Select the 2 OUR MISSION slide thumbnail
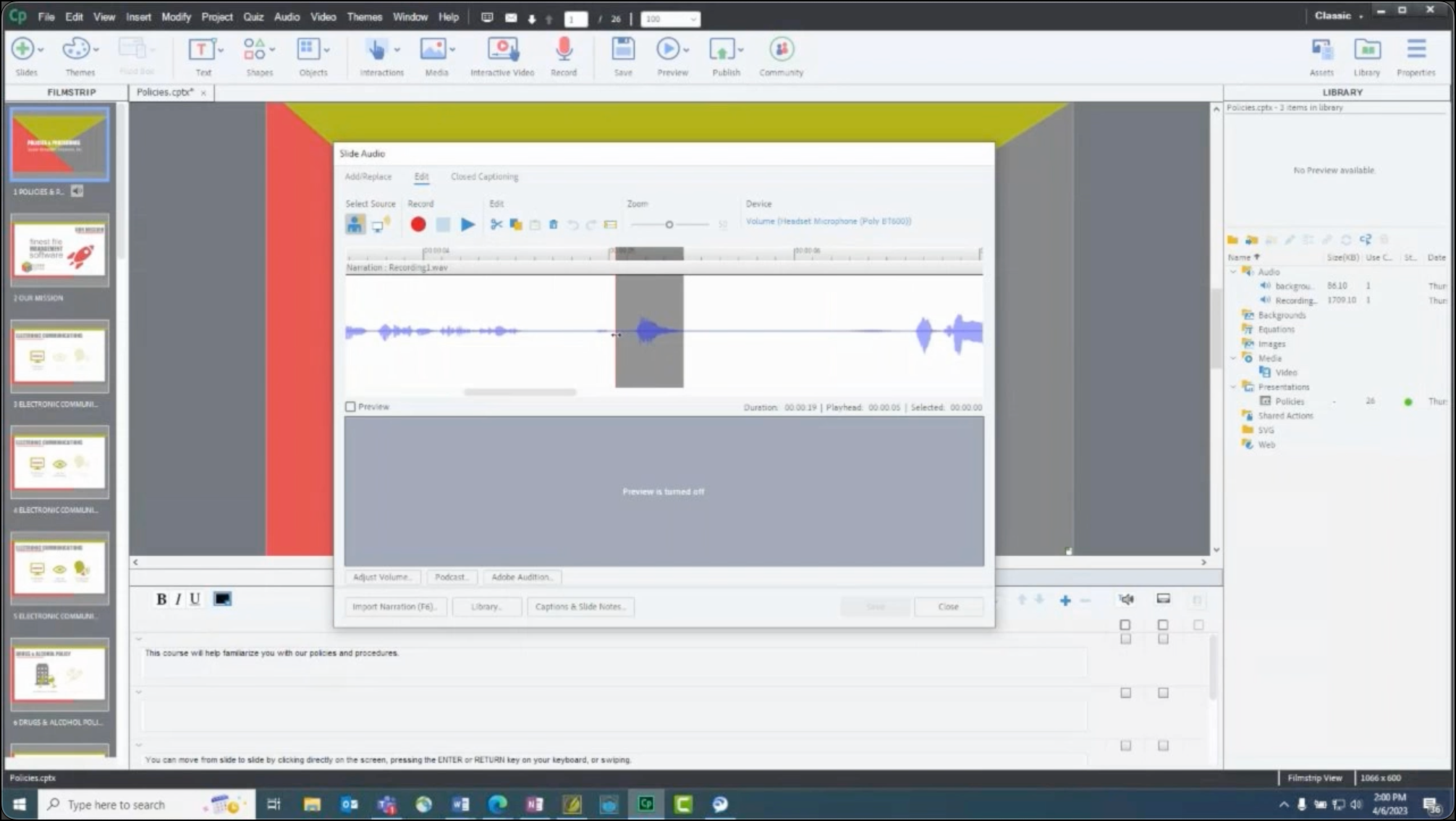This screenshot has width=1456, height=821. click(59, 250)
